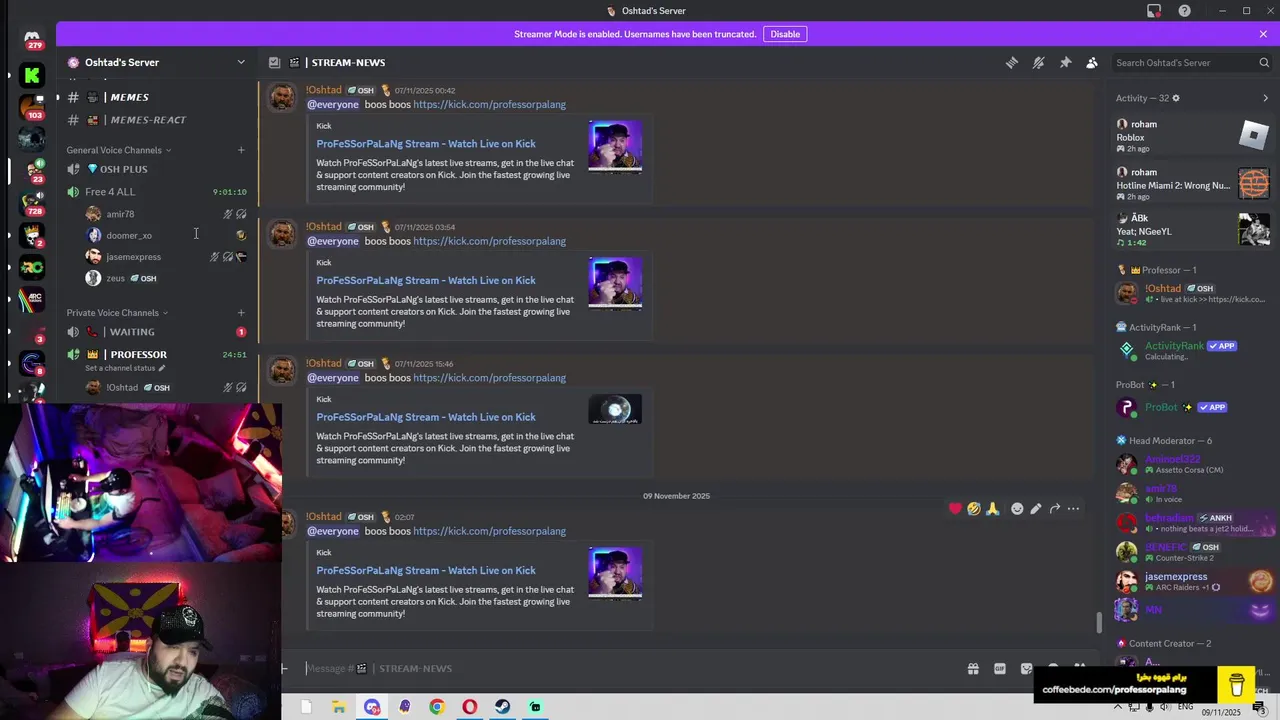React with red heart emoji
1280x720 pixels.
pos(955,508)
